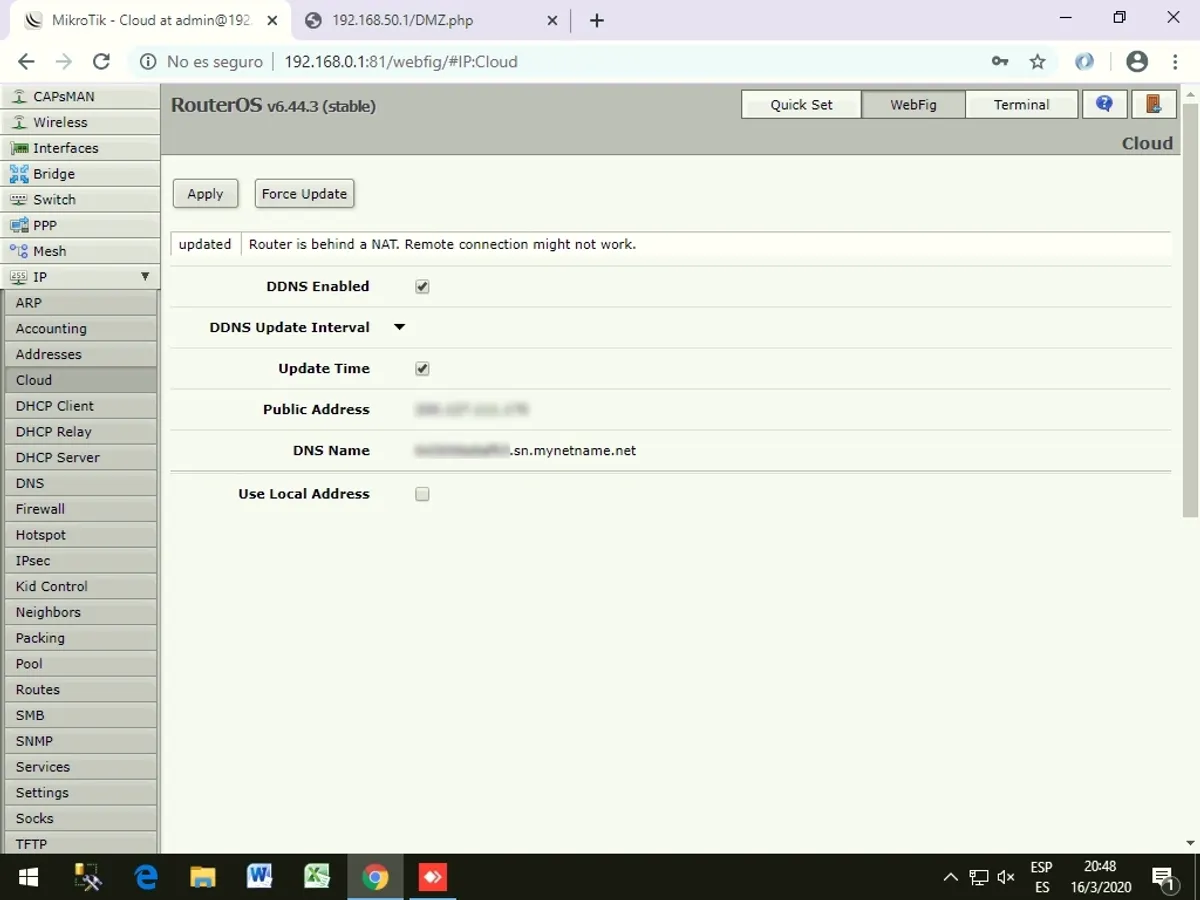The width and height of the screenshot is (1200, 900).
Task: Open DHCP Client submenu item
Action: [80, 407]
